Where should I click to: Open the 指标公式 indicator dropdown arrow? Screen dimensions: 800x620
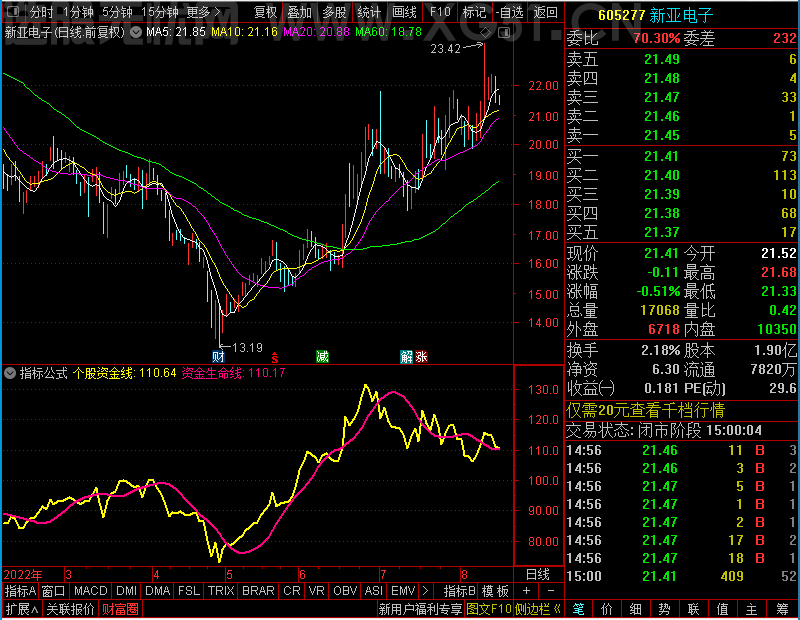[10, 373]
